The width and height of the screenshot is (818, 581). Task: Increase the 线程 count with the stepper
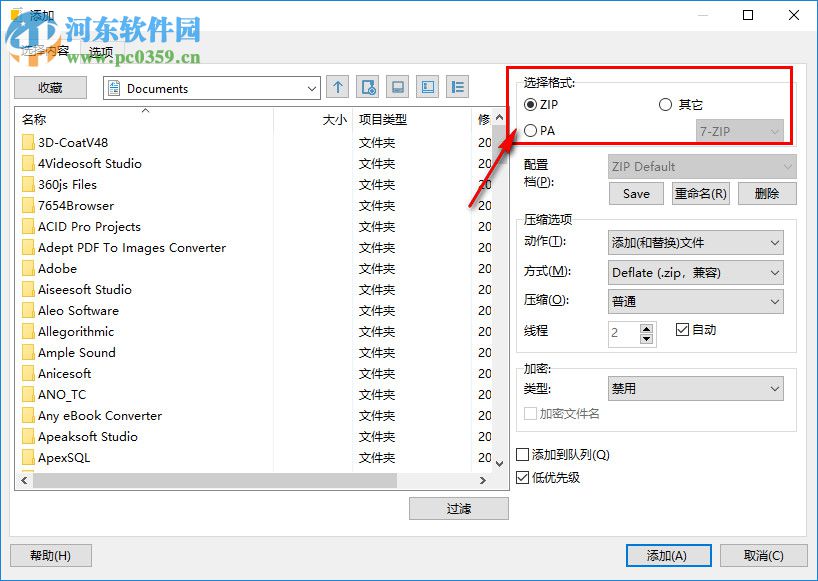tap(644, 329)
